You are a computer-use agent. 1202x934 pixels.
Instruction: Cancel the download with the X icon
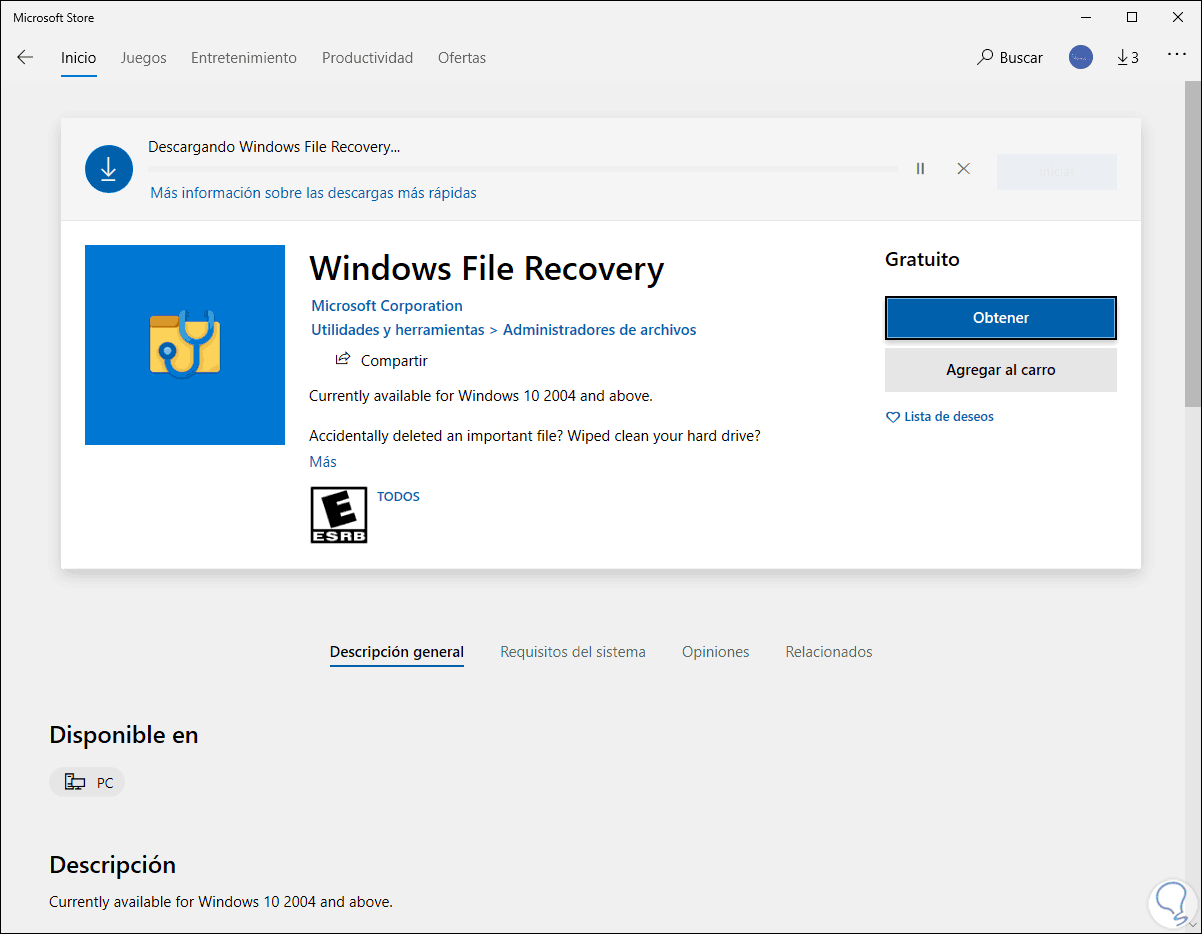(964, 169)
